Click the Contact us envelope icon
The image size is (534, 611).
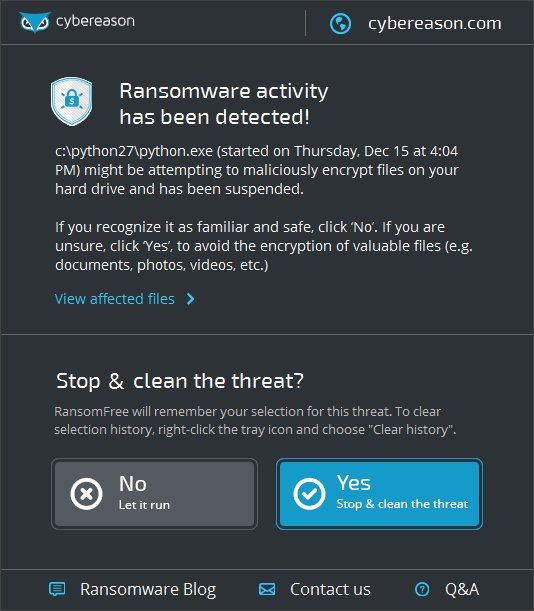(x=267, y=589)
